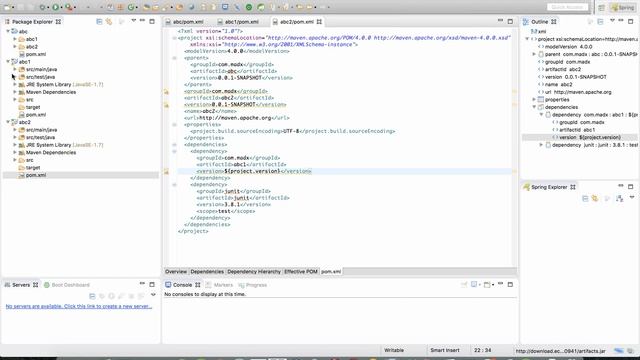Expand the junit dependency in Outline
Viewport: 640px width, 360px height.
[541, 145]
